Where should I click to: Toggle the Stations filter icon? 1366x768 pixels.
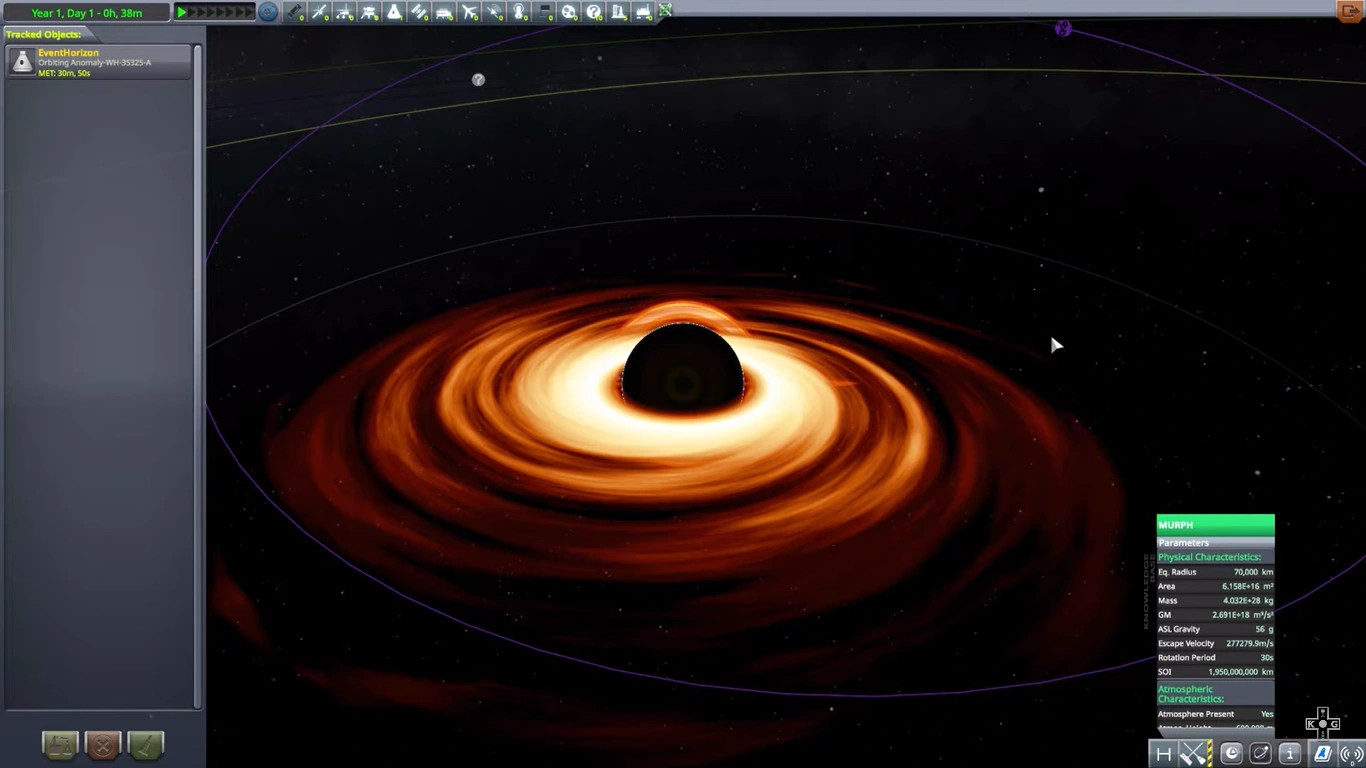coord(420,12)
